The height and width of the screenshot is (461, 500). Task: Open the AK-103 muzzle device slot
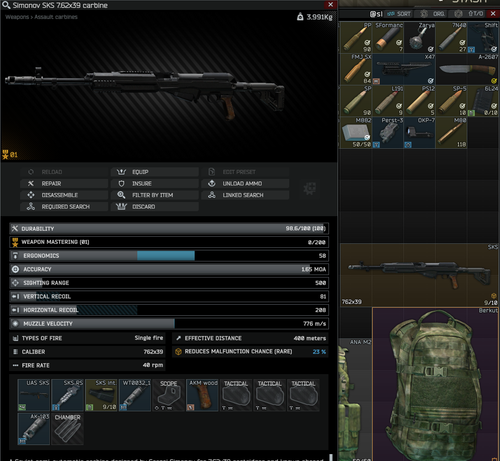pyautogui.click(x=34, y=429)
